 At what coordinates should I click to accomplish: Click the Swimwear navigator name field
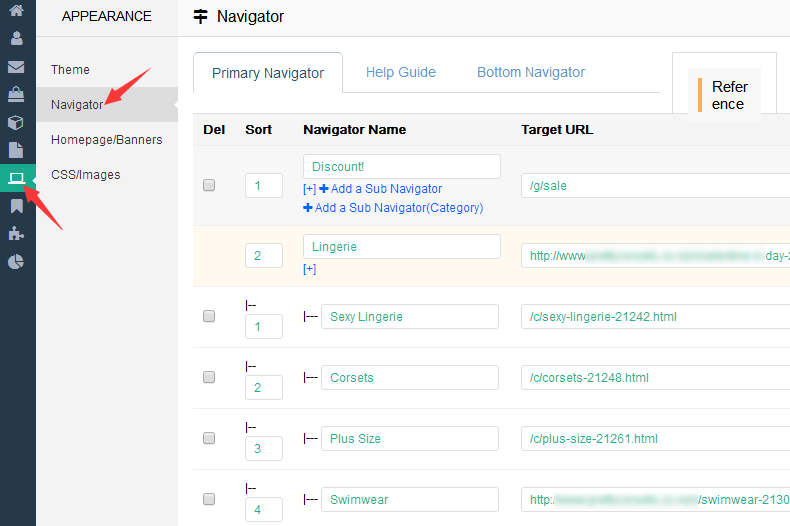click(409, 499)
